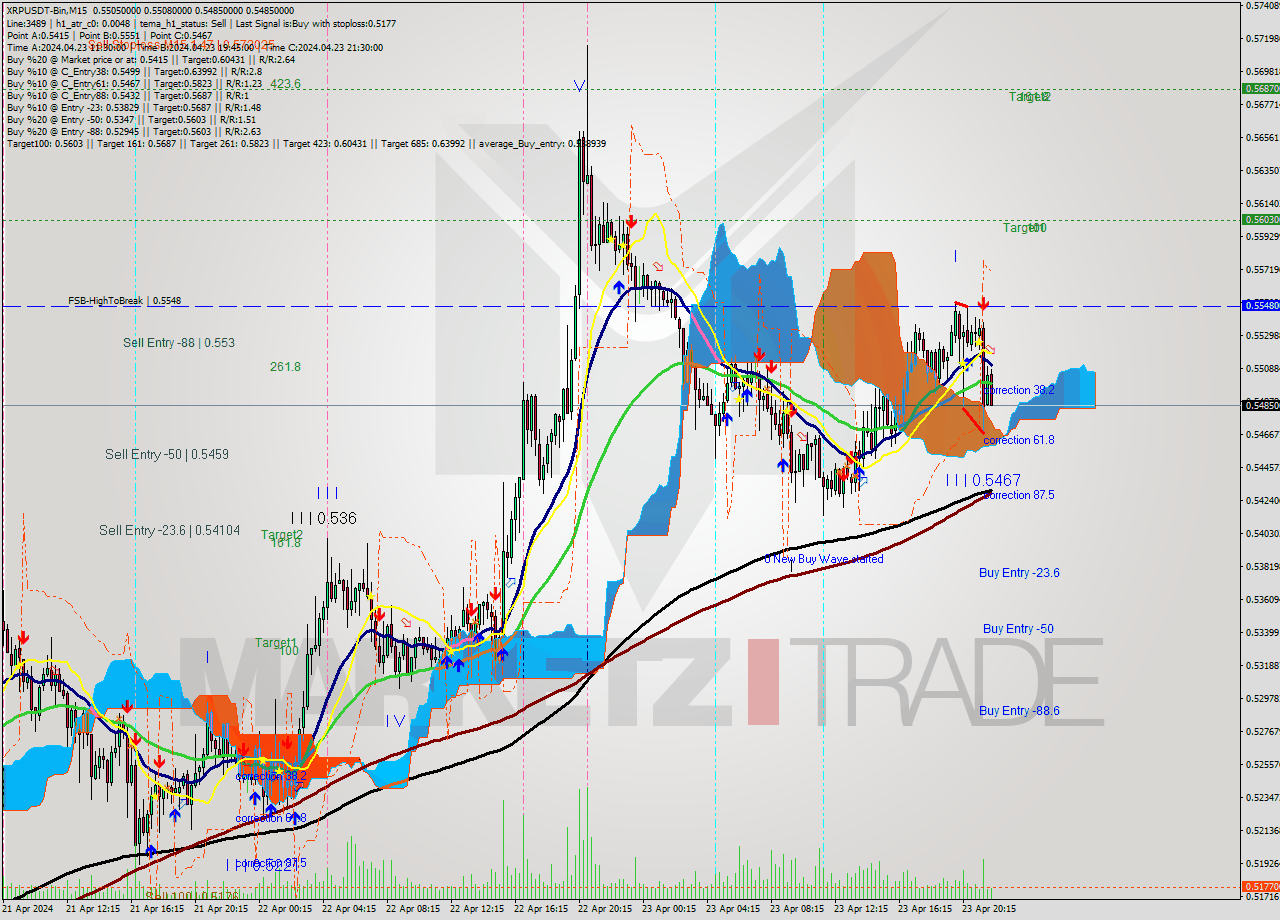Click the 0.5360 price axis value
Viewport: 1280px width, 920px height.
(1261, 600)
